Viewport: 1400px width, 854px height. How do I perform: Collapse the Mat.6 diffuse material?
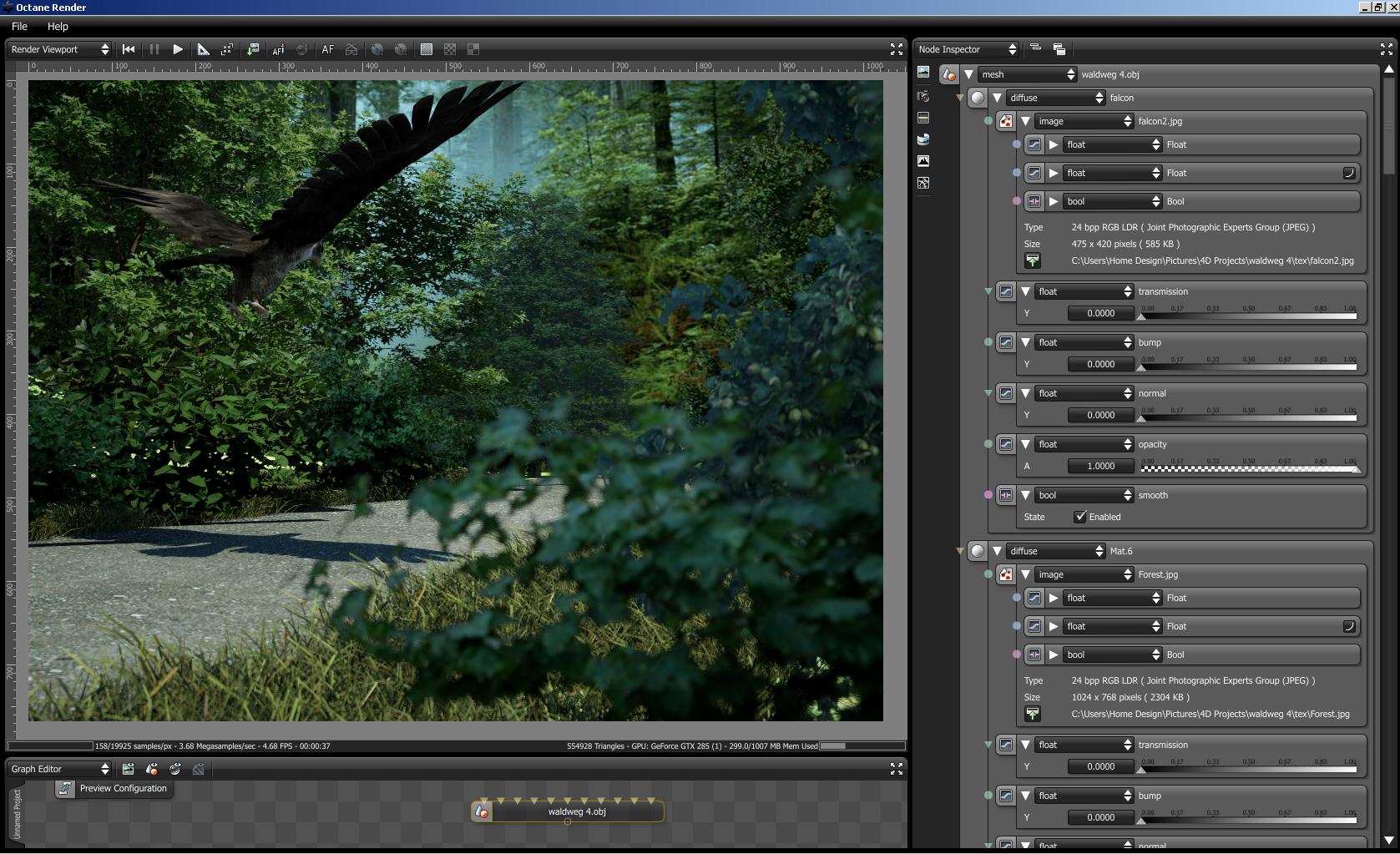pyautogui.click(x=997, y=551)
